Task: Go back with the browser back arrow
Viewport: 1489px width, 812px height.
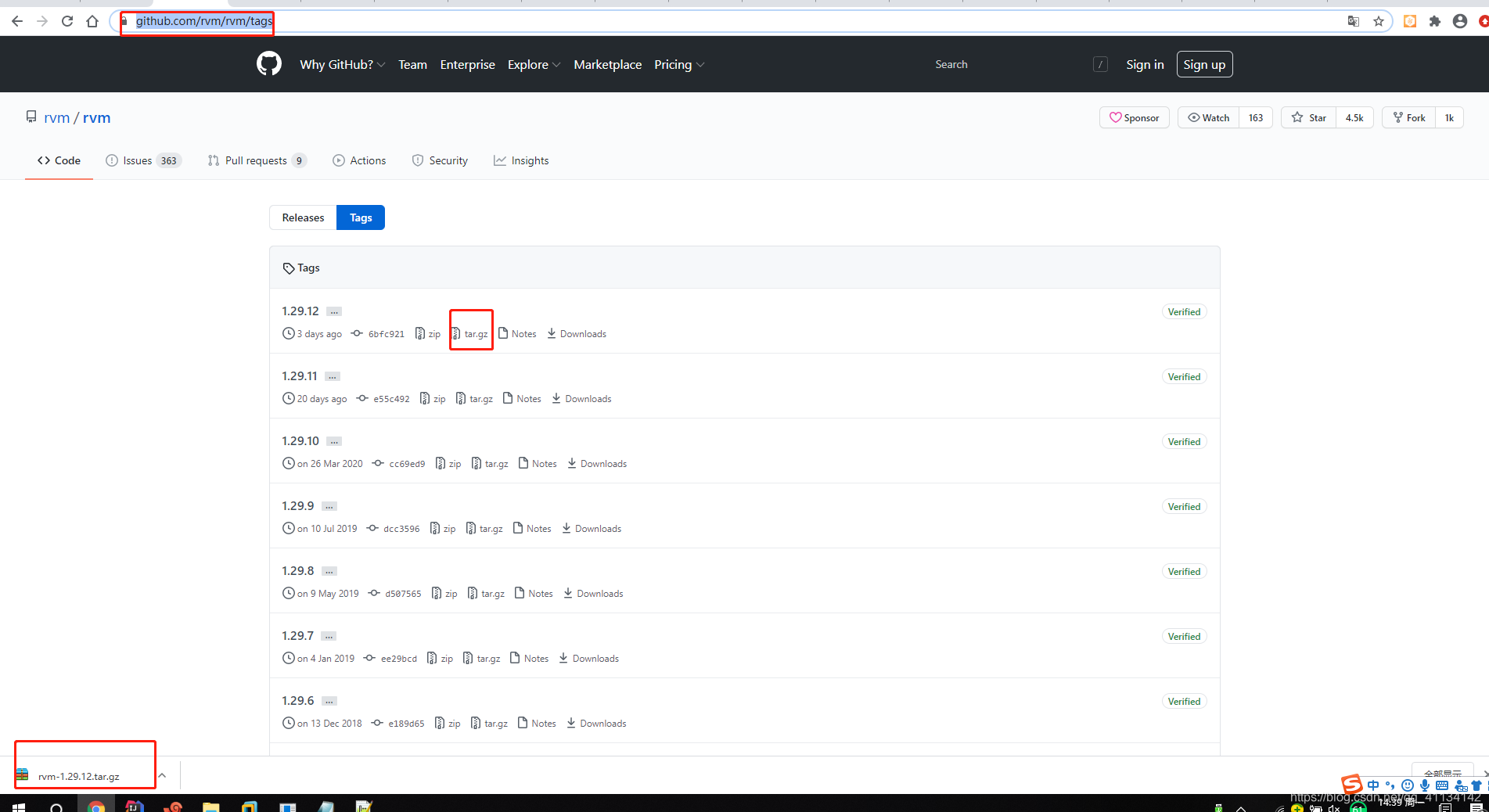Action: point(17,21)
